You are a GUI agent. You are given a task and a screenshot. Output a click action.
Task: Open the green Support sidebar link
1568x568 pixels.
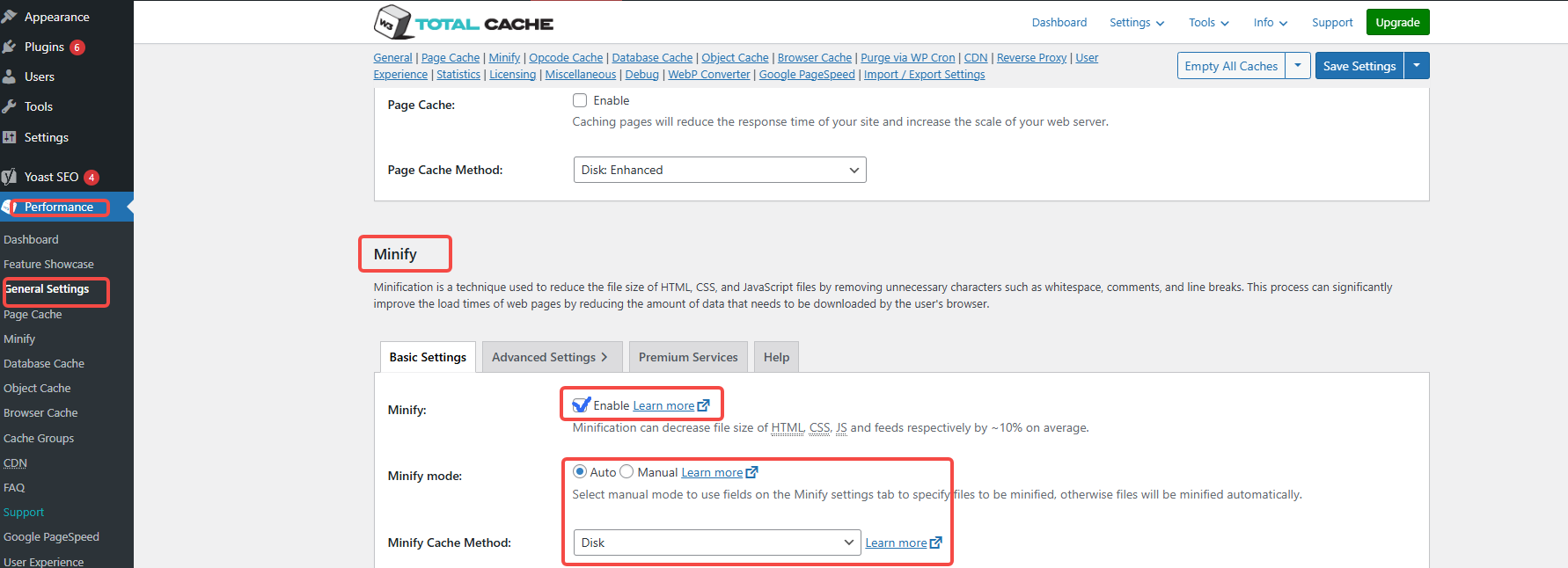pos(24,512)
